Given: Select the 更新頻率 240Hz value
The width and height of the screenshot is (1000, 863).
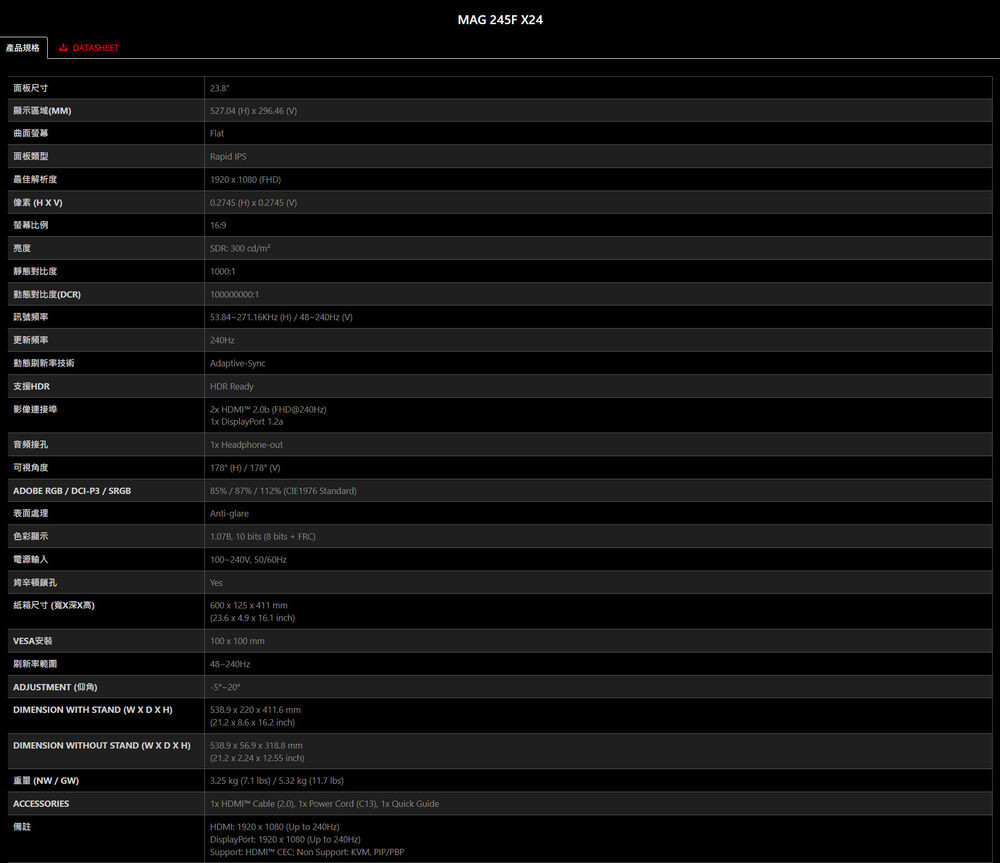Looking at the screenshot, I should click(x=222, y=340).
